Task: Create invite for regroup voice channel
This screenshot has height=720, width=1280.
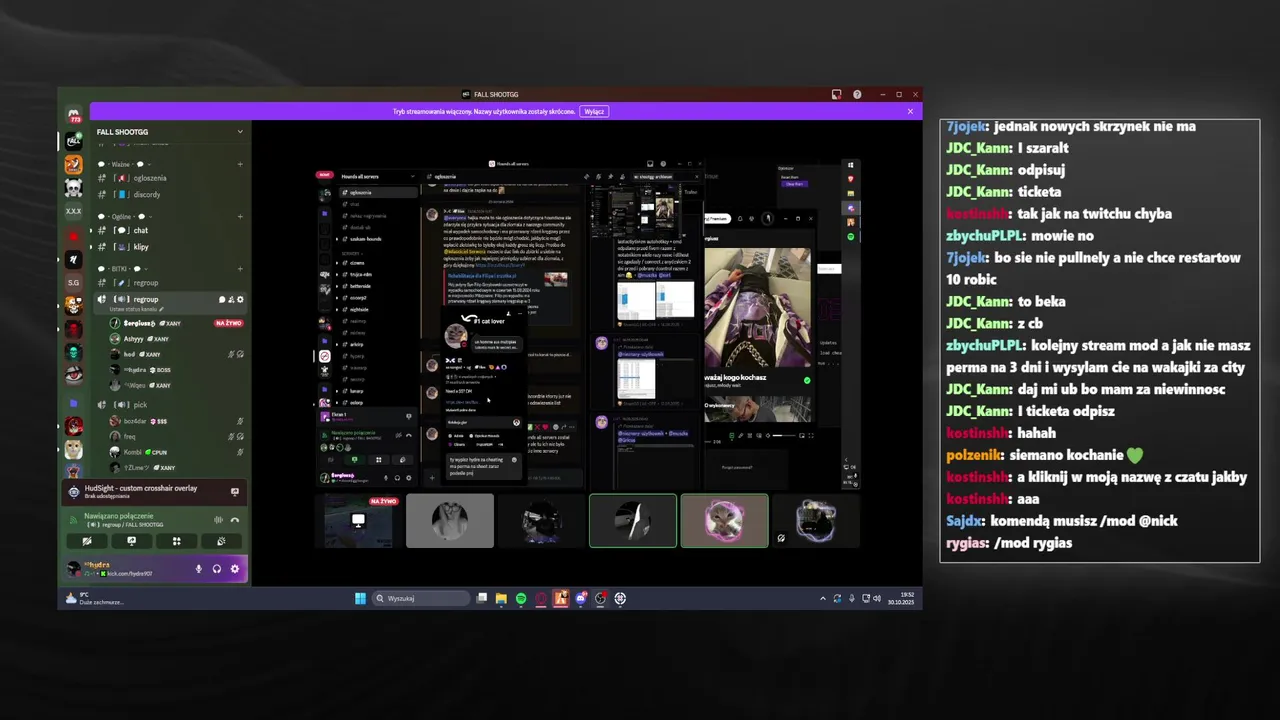Action: (231, 299)
